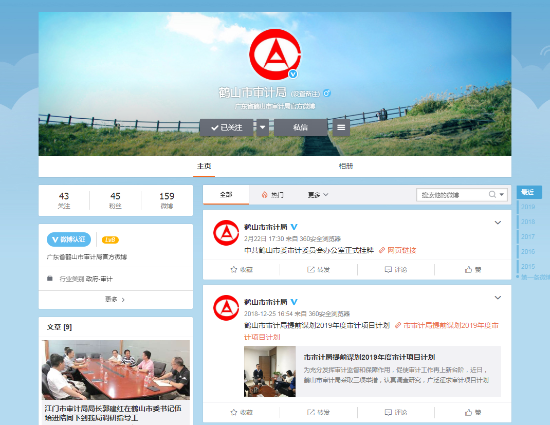Focus the weibo search input field

(452, 195)
